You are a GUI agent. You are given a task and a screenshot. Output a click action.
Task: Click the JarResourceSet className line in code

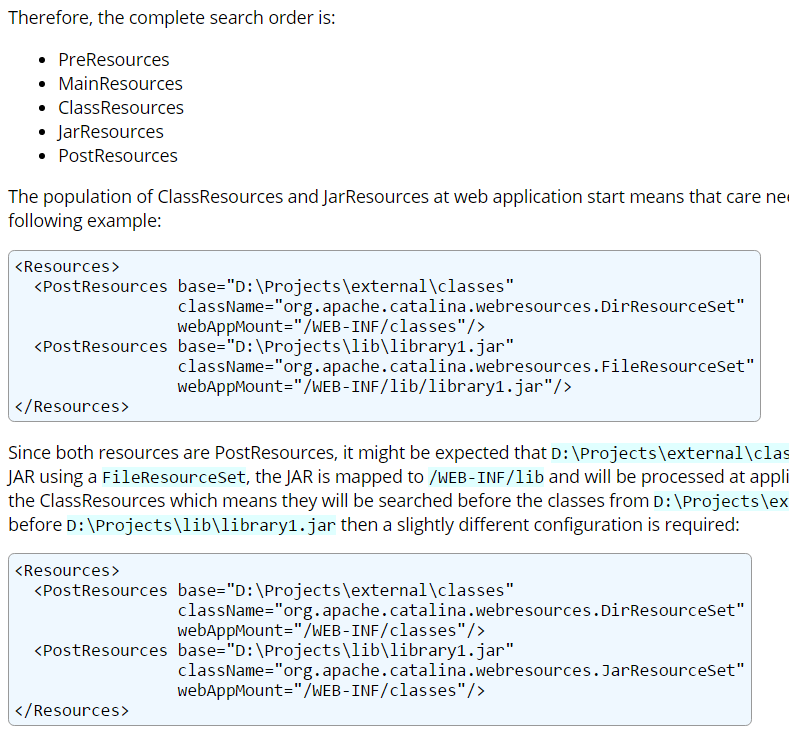pos(460,671)
